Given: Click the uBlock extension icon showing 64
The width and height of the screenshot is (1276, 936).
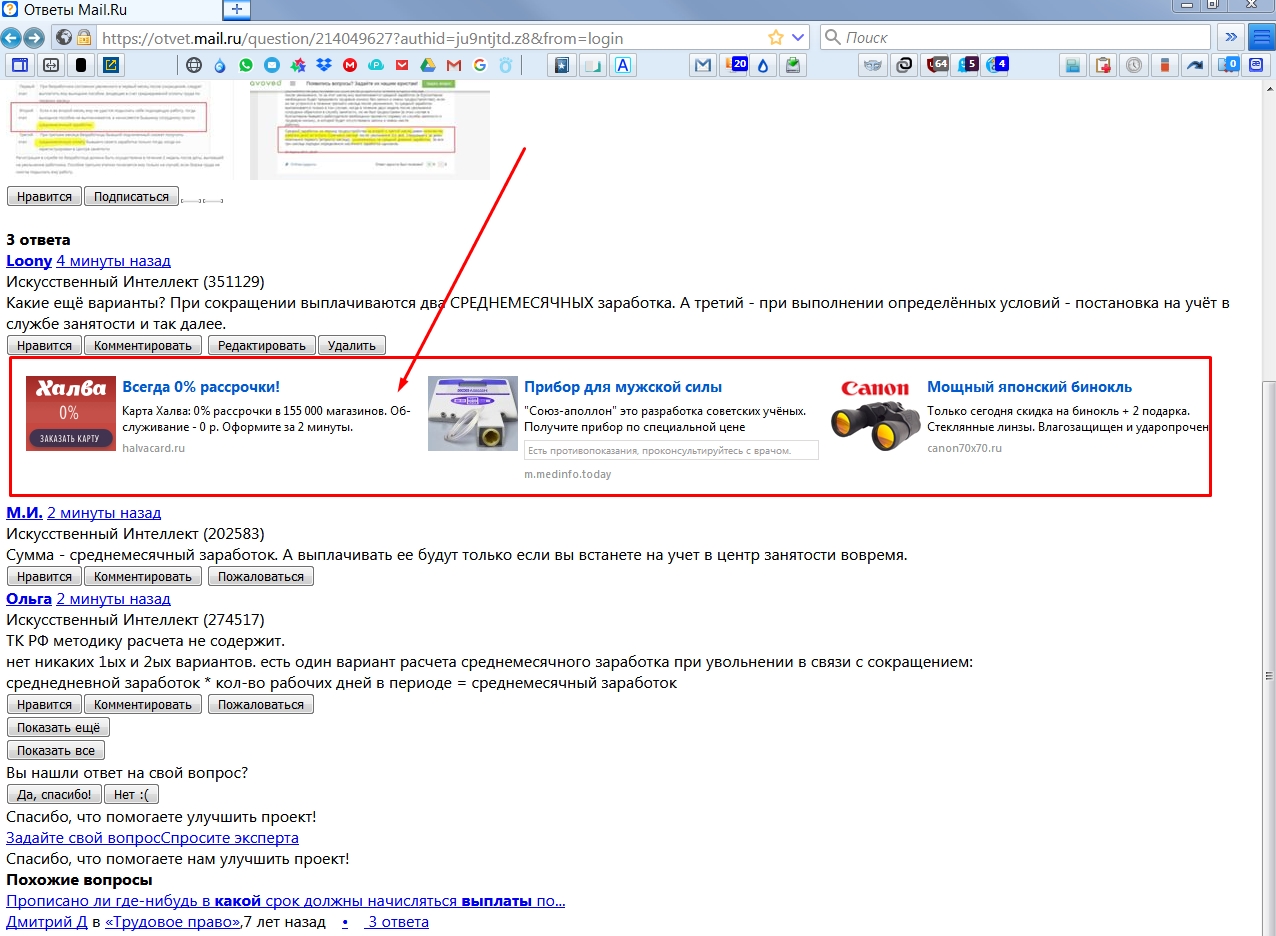Looking at the screenshot, I should pos(937,66).
